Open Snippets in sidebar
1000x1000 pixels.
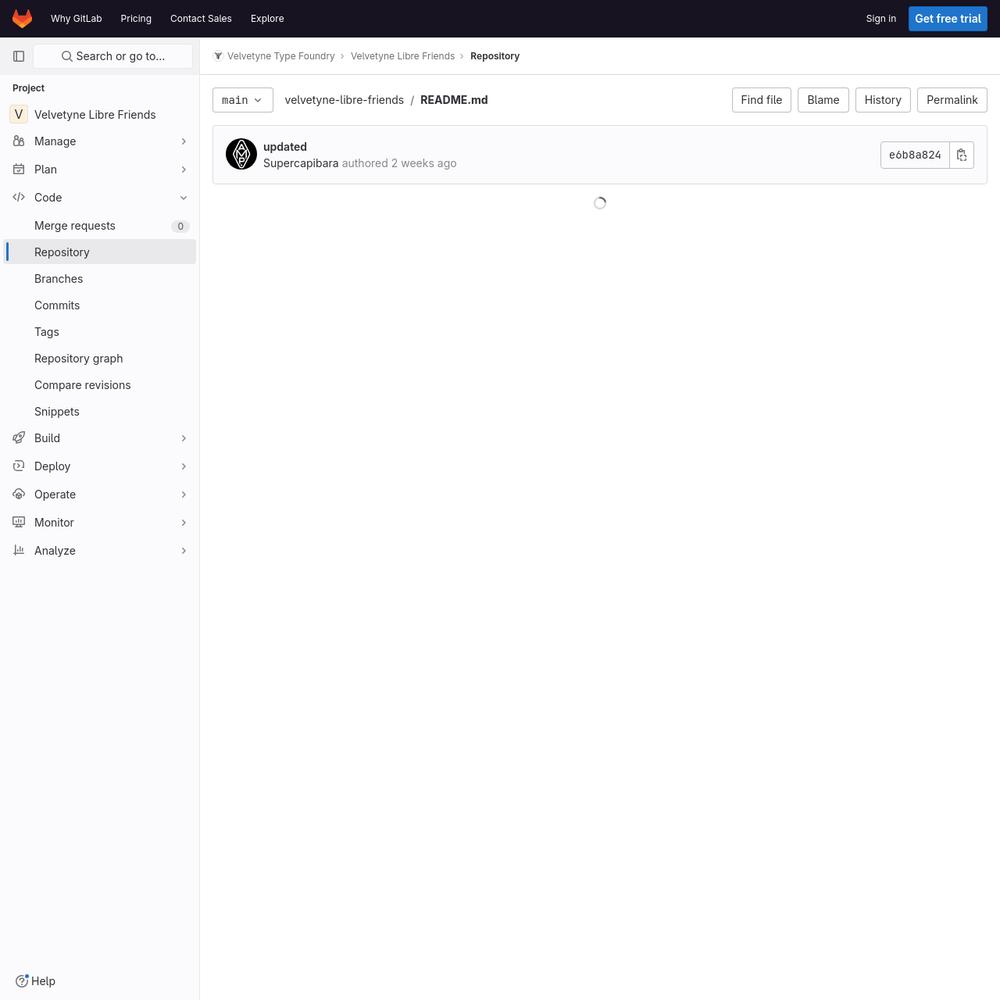pos(99,411)
